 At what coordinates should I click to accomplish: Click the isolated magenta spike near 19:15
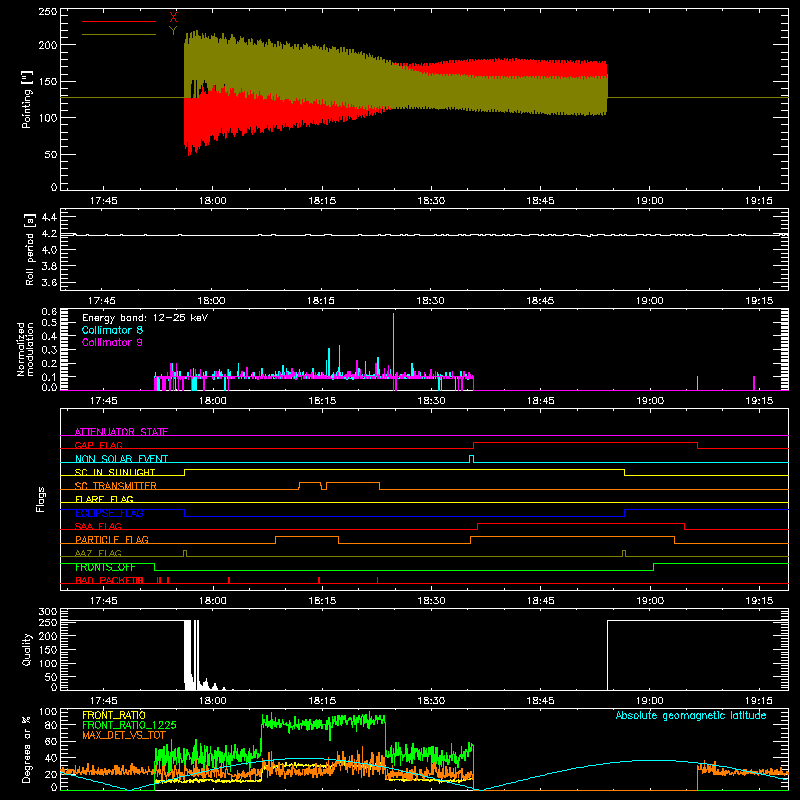754,383
